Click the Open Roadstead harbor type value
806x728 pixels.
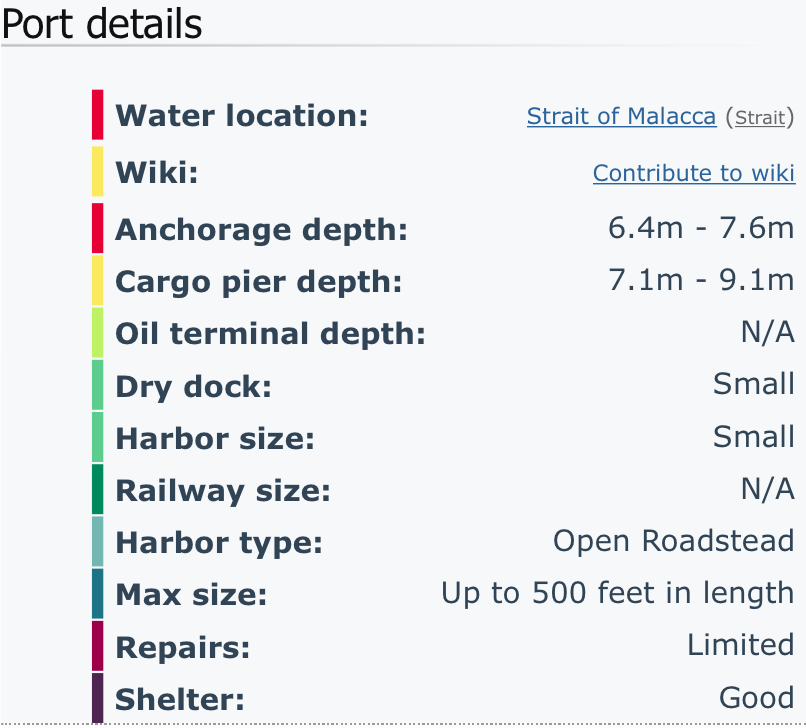point(674,541)
